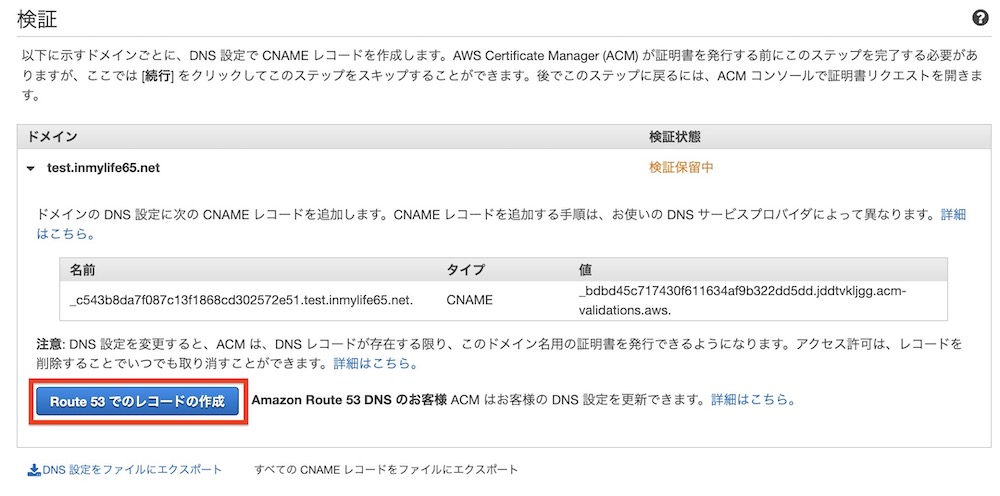1000x496 pixels.
Task: Click the 検証 section heading
Action: point(37,20)
